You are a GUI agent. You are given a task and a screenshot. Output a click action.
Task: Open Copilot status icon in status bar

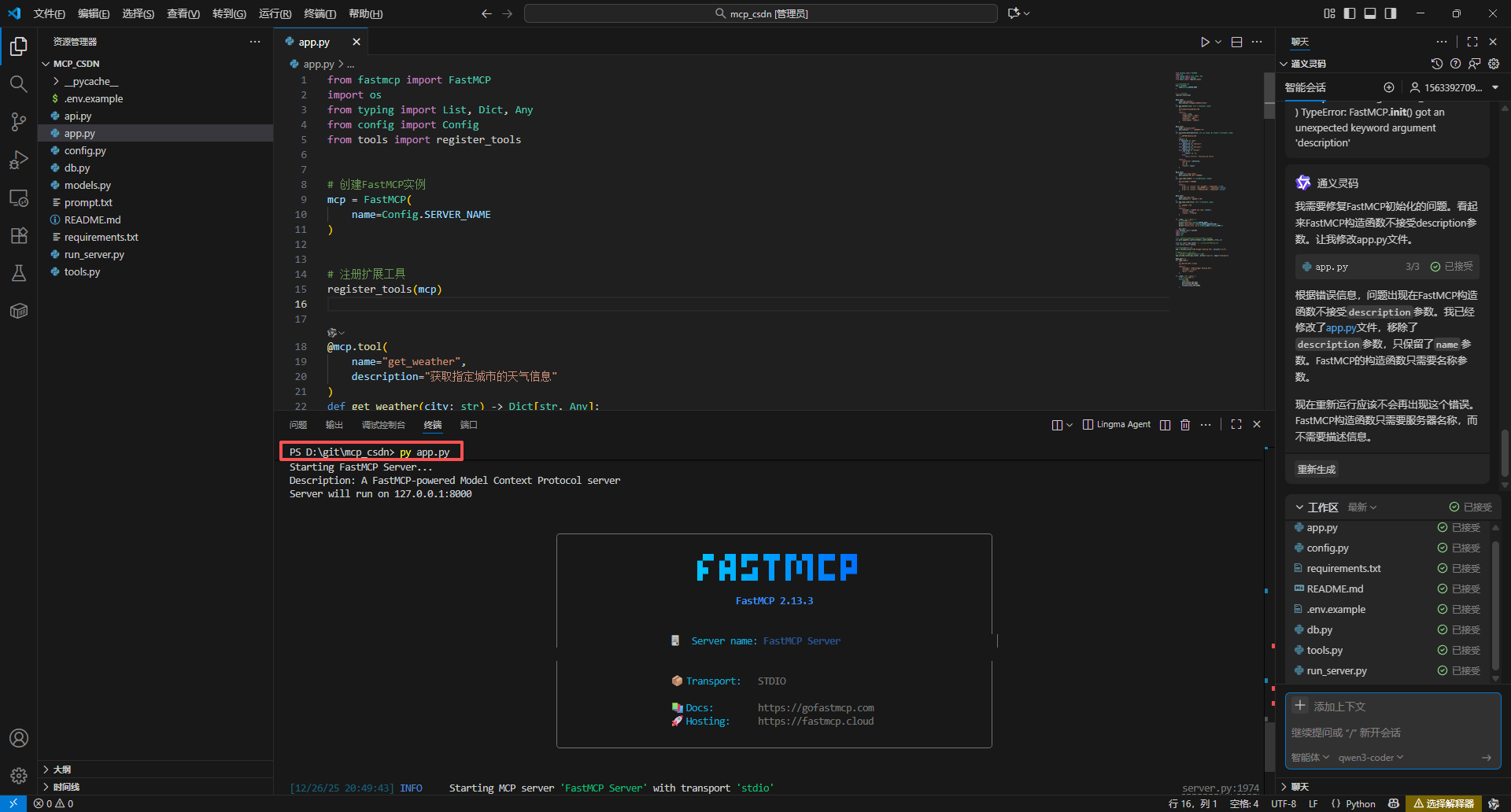[x=1394, y=803]
